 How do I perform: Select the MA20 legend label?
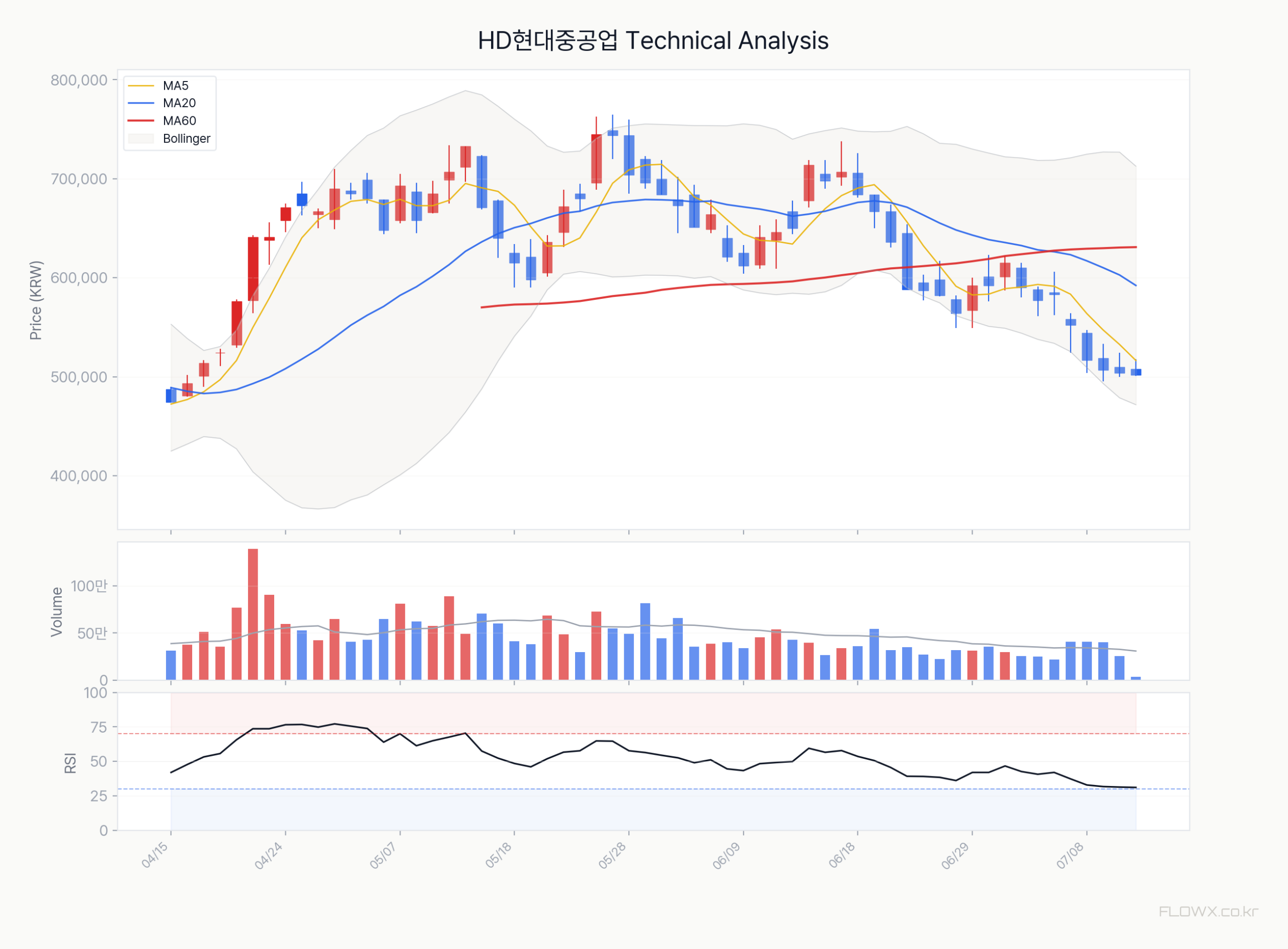(179, 103)
